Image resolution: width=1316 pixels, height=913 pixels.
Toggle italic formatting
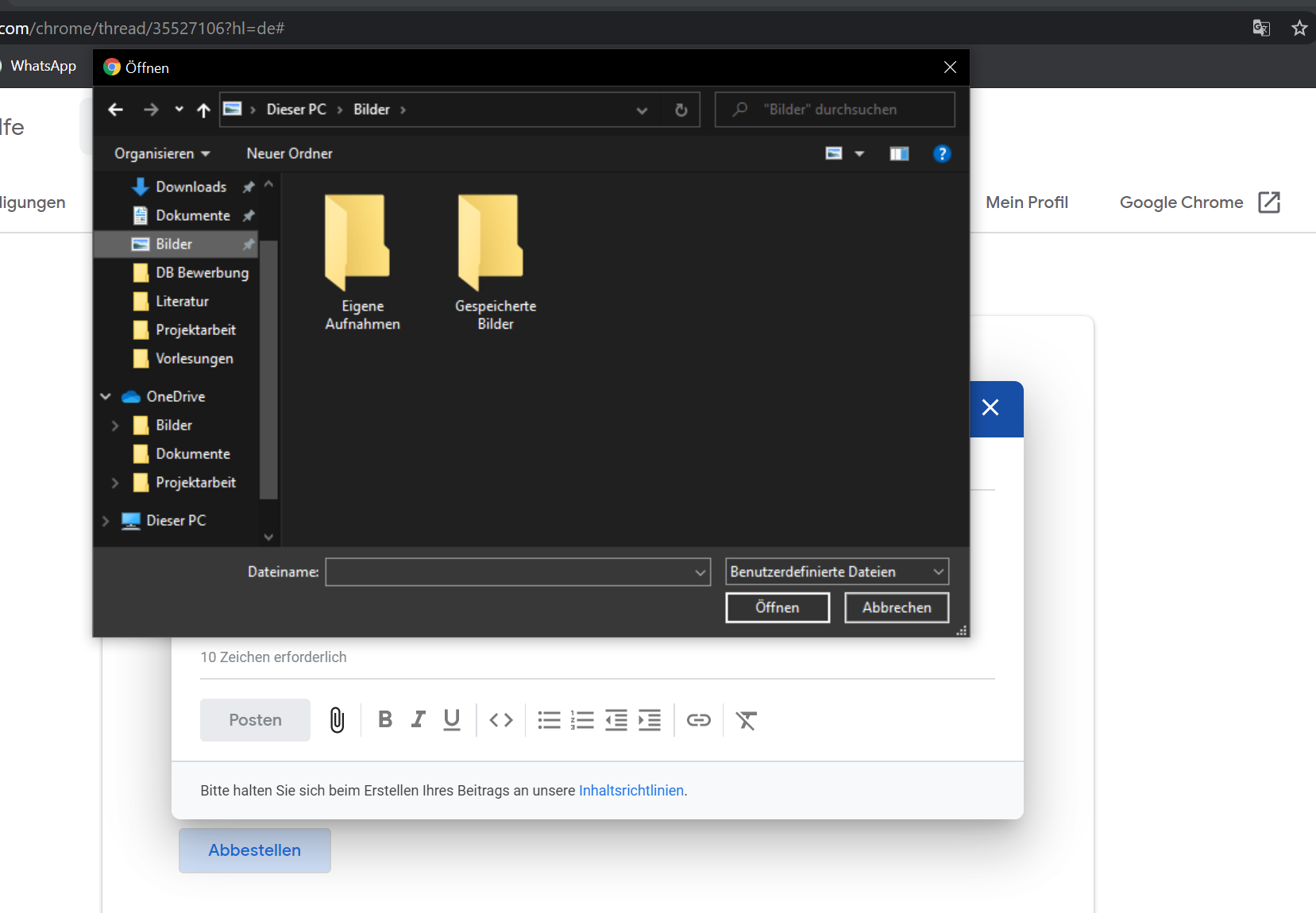pos(418,719)
